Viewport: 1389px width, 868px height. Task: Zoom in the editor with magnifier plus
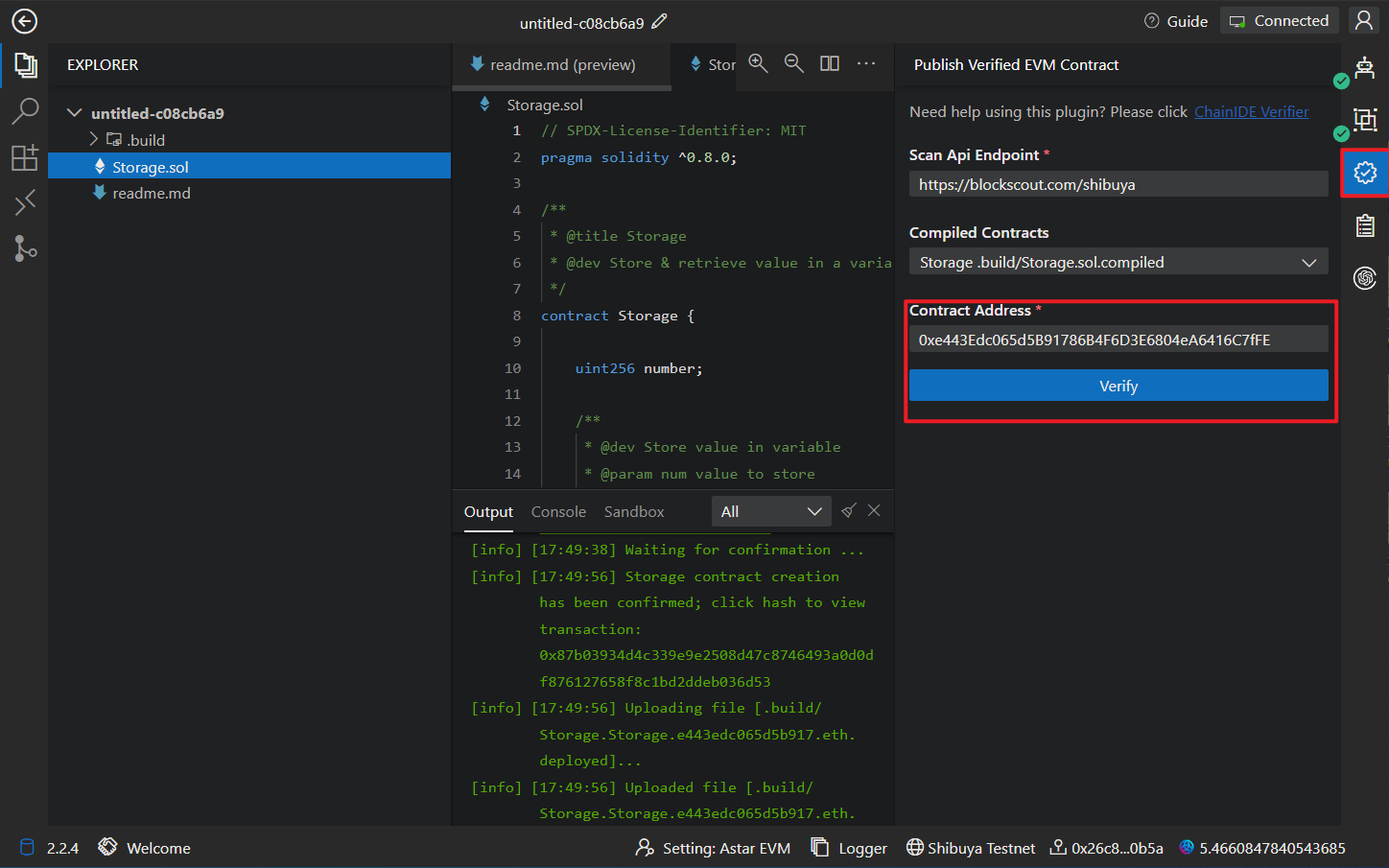click(758, 63)
